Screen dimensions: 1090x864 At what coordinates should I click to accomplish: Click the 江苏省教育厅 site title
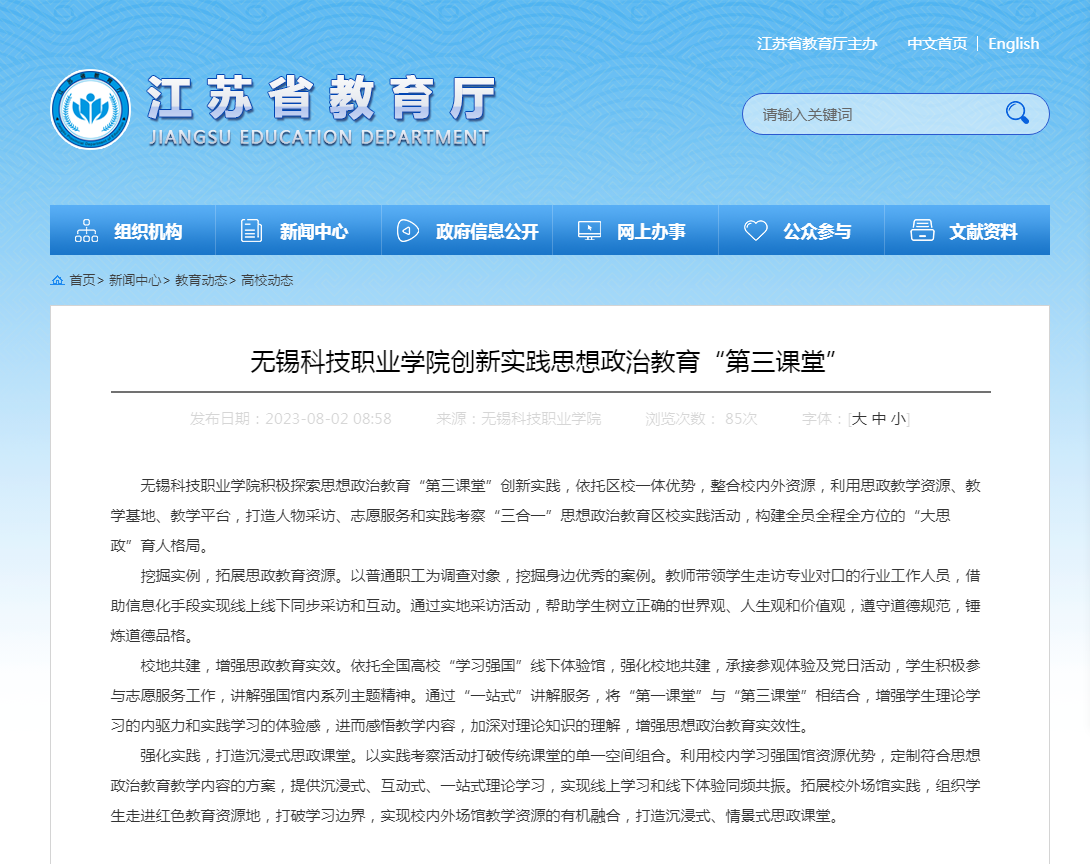tap(321, 98)
